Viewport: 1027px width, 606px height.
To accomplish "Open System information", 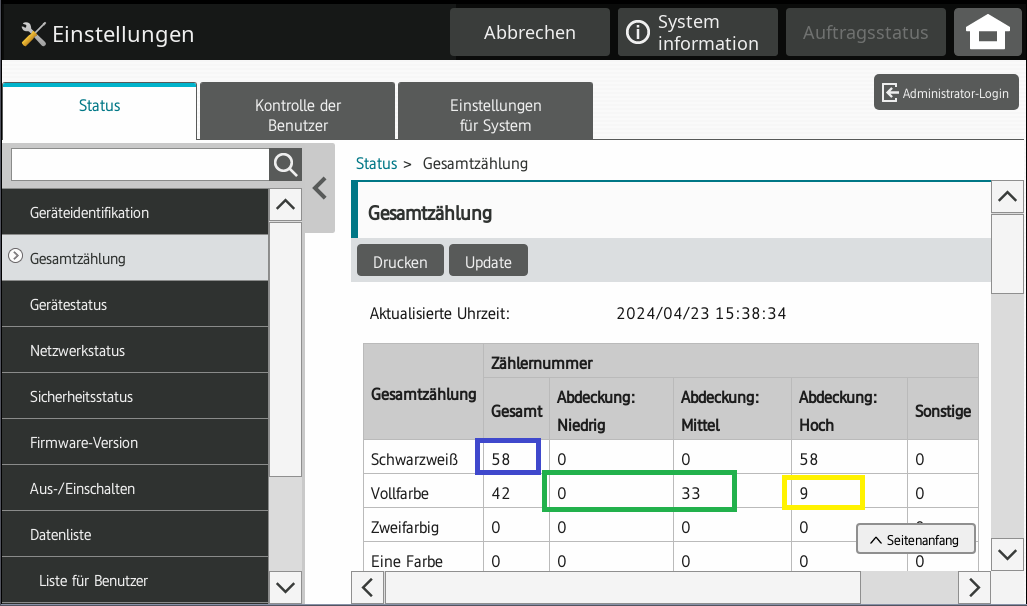I will pyautogui.click(x=697, y=33).
